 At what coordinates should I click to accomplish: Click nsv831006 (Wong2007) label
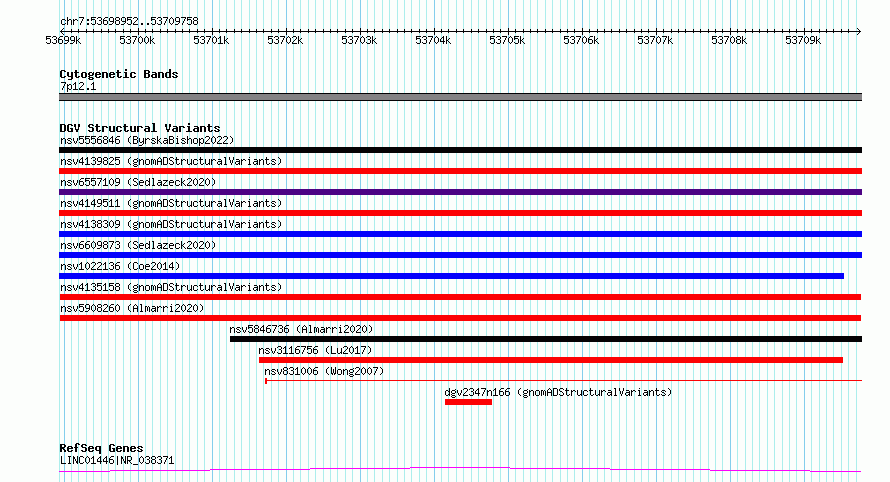[324, 371]
